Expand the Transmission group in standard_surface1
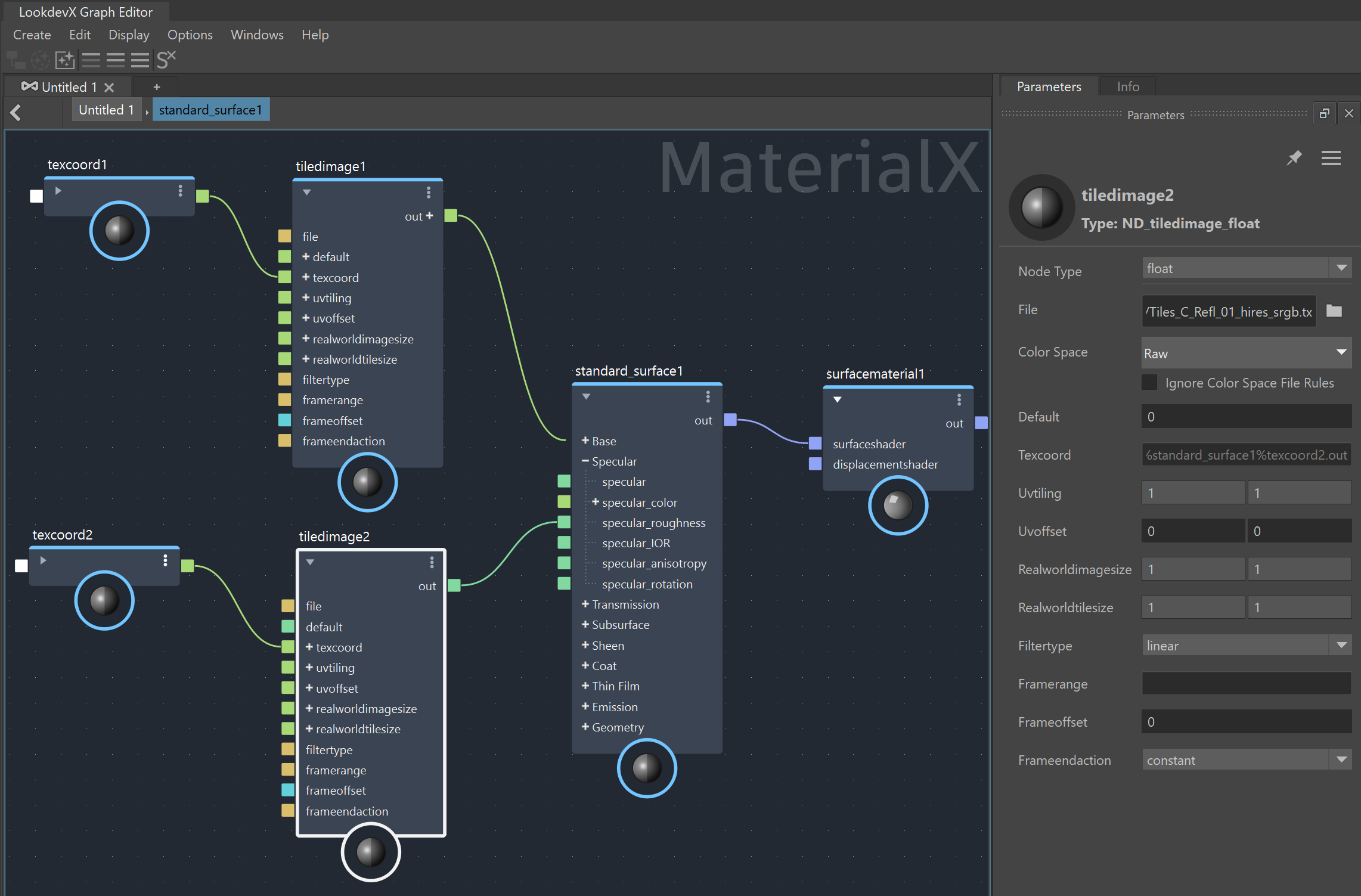 585,604
